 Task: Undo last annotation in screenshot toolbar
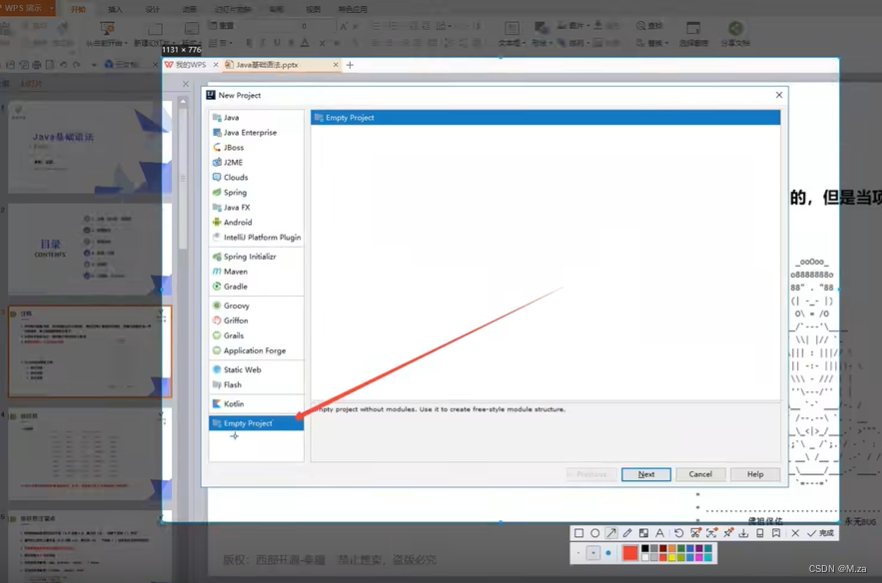679,533
